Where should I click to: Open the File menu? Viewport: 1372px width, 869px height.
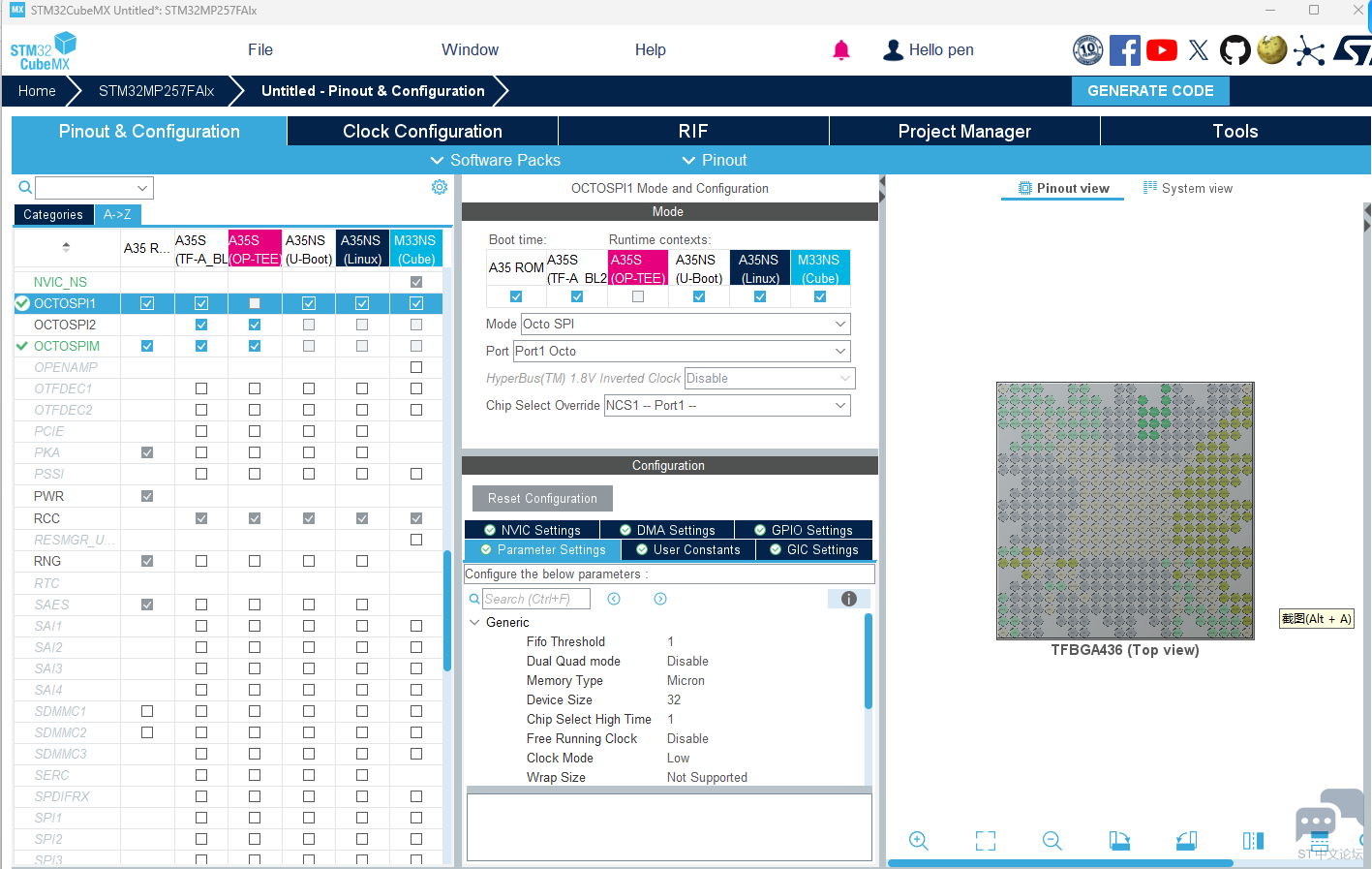260,49
